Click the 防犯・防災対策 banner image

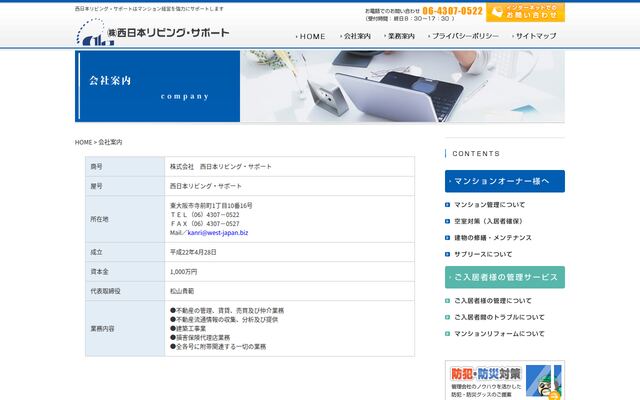[x=505, y=380]
